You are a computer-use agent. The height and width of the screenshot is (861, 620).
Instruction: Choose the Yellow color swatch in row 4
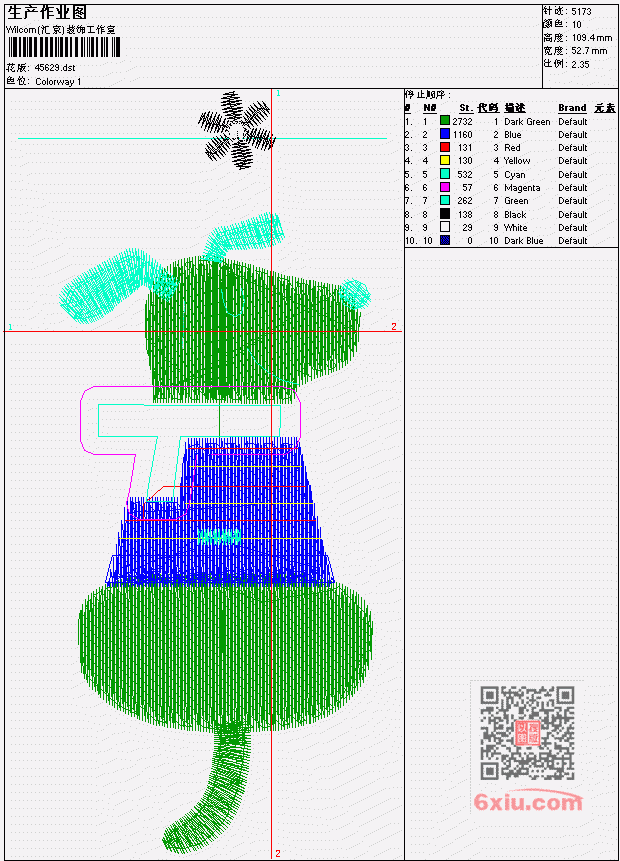(x=445, y=161)
